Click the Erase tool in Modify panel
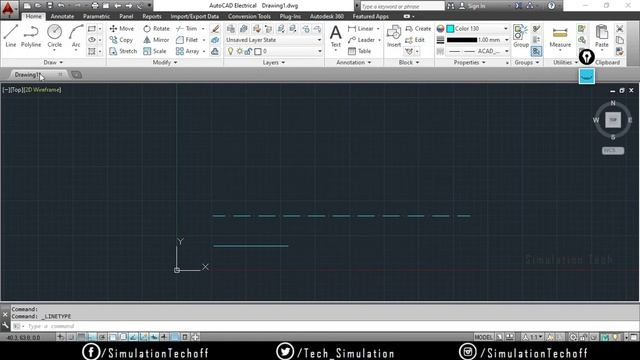Screen dimensions: 640x360 coord(215,29)
